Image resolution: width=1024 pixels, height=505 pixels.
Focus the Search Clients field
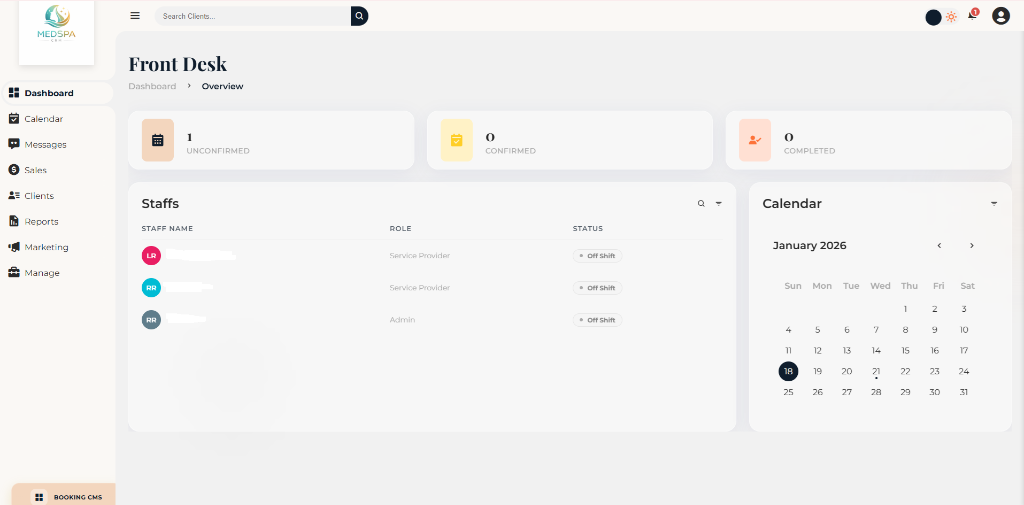(253, 16)
